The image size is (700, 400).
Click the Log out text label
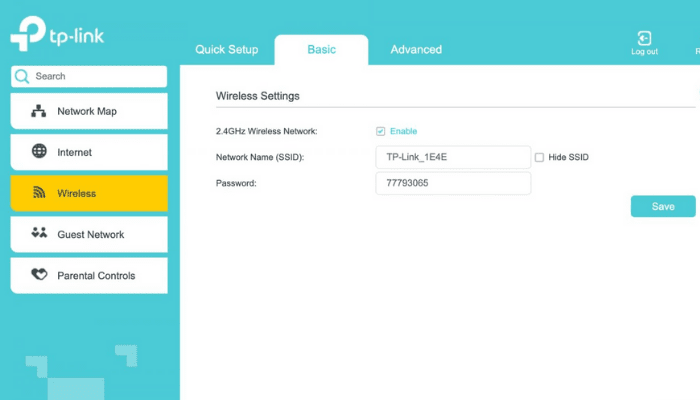[x=644, y=52]
